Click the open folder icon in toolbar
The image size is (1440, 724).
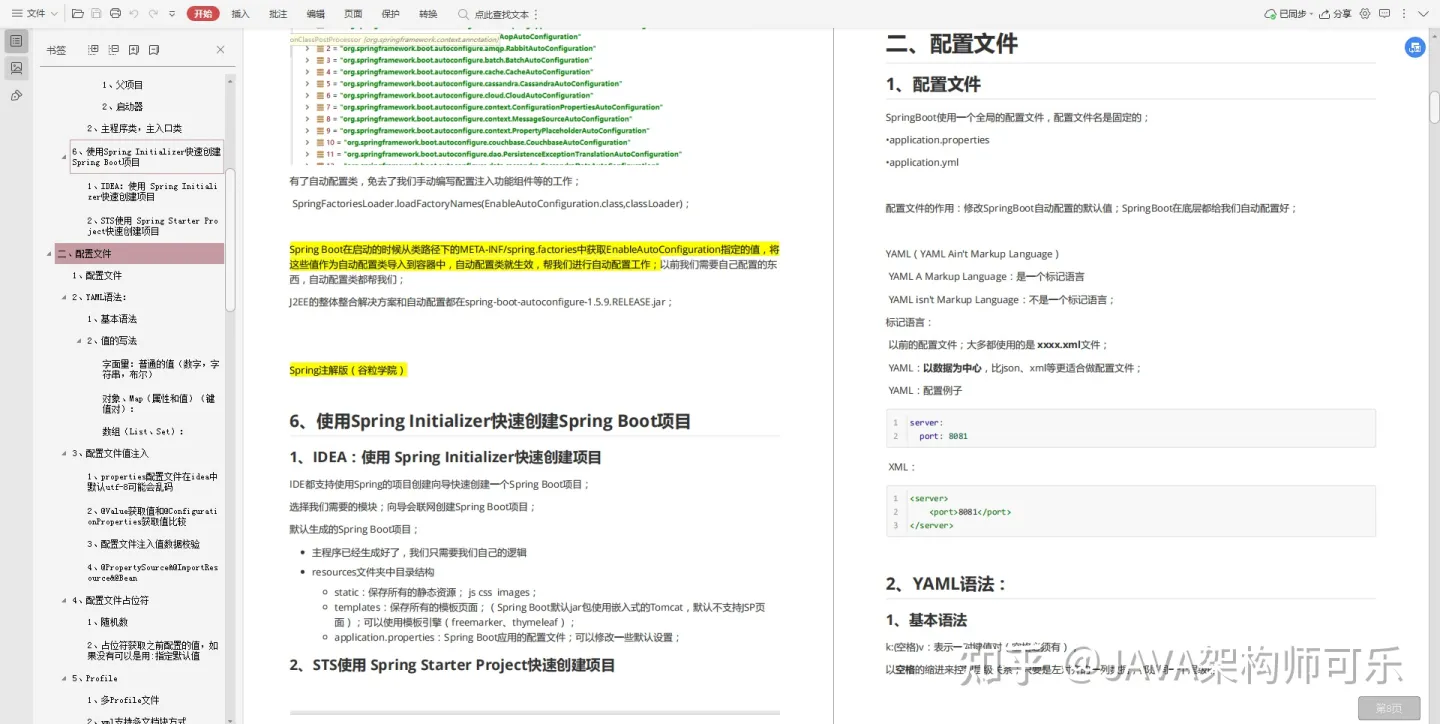pyautogui.click(x=78, y=14)
